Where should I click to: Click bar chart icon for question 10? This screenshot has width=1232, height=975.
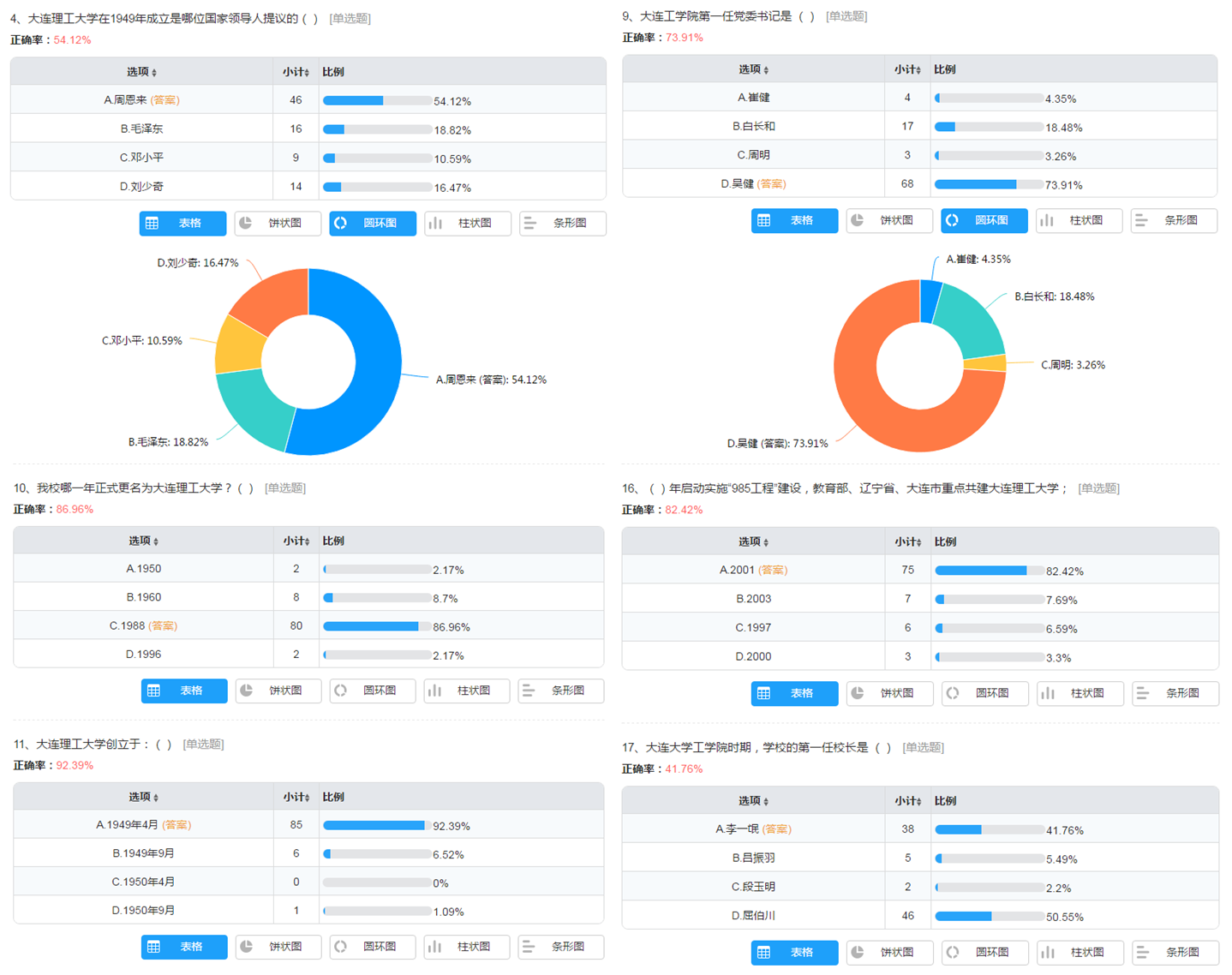pyautogui.click(x=435, y=691)
